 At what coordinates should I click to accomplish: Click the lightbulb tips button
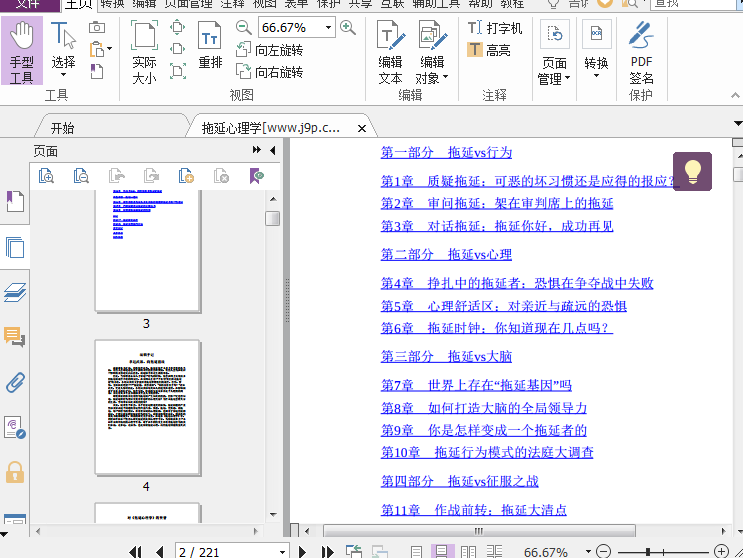pos(692,171)
